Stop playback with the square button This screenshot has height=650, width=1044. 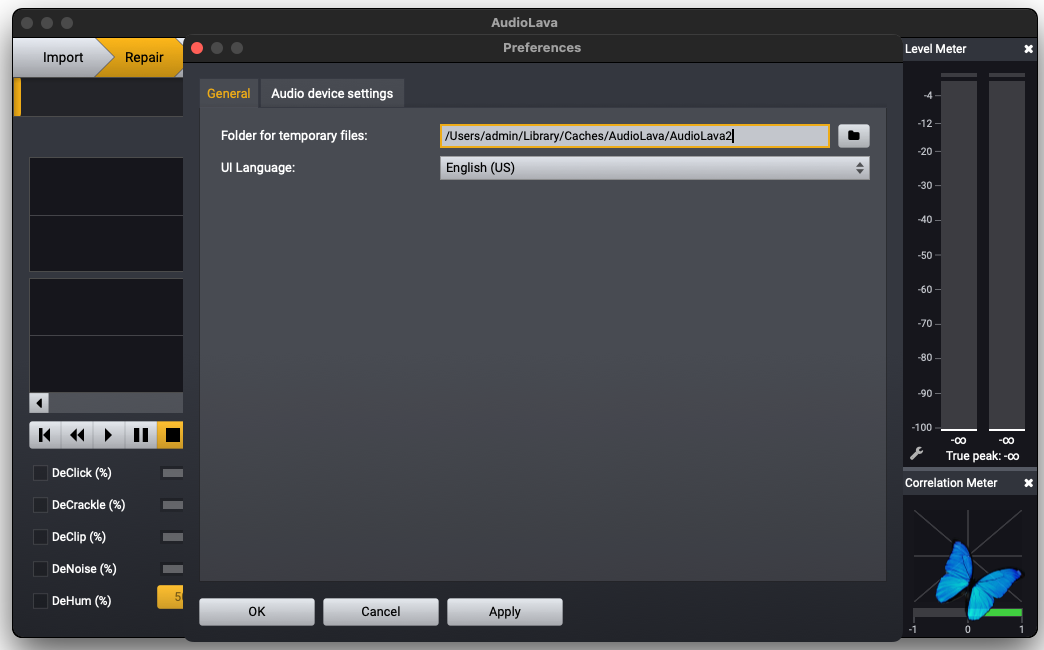coord(171,435)
